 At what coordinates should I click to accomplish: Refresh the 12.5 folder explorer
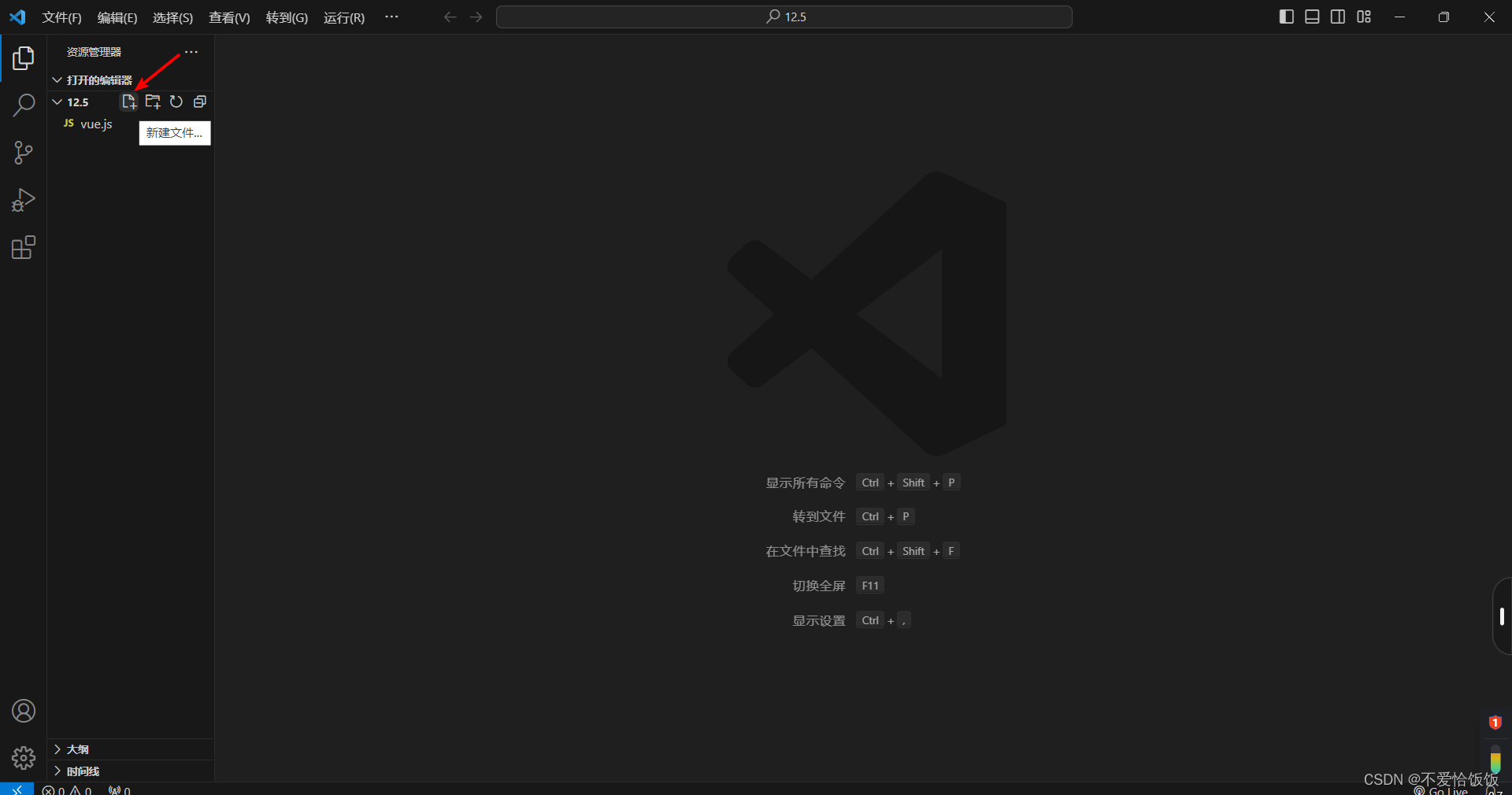tap(176, 102)
